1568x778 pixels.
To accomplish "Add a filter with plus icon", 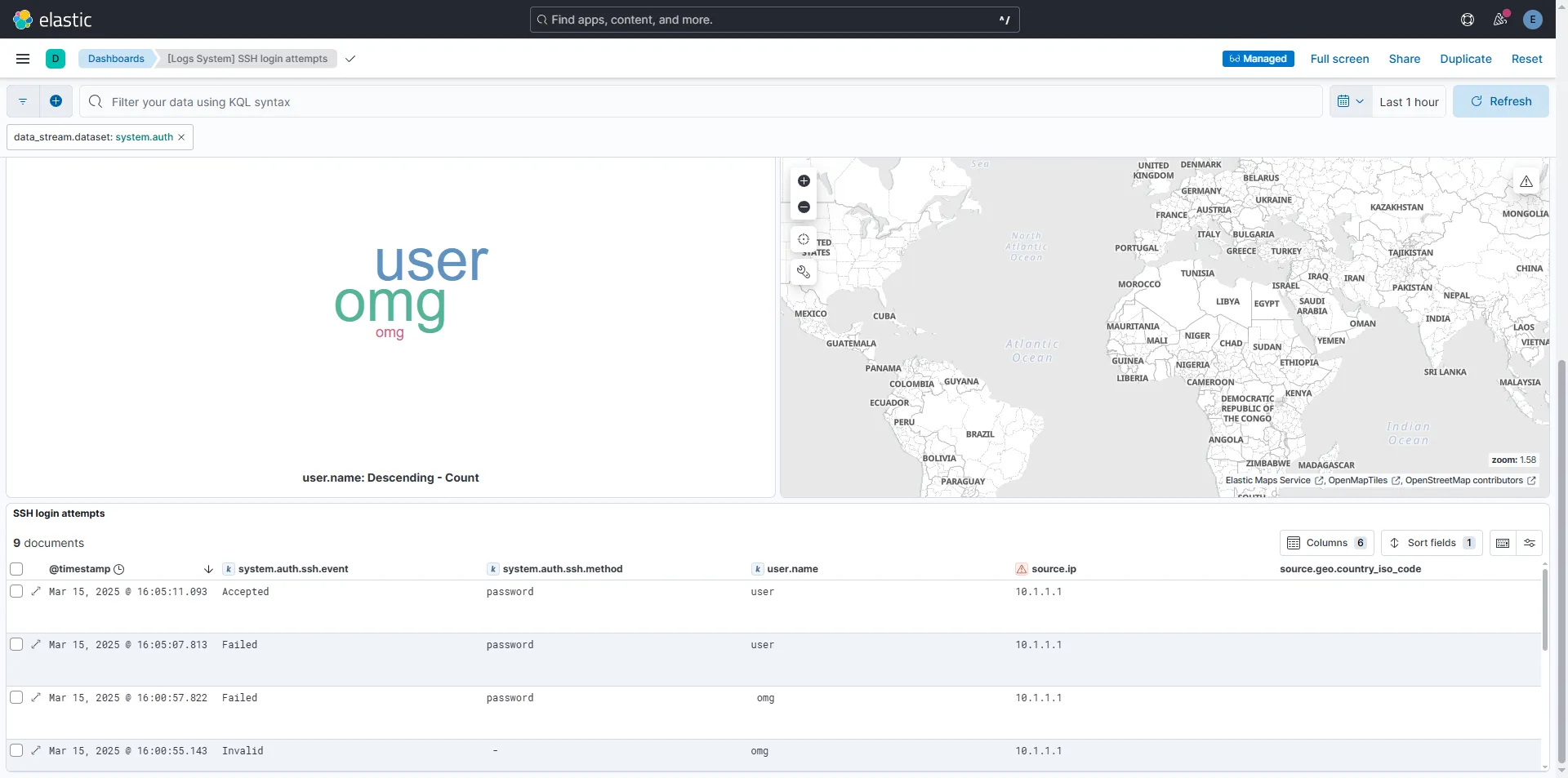I will [56, 101].
